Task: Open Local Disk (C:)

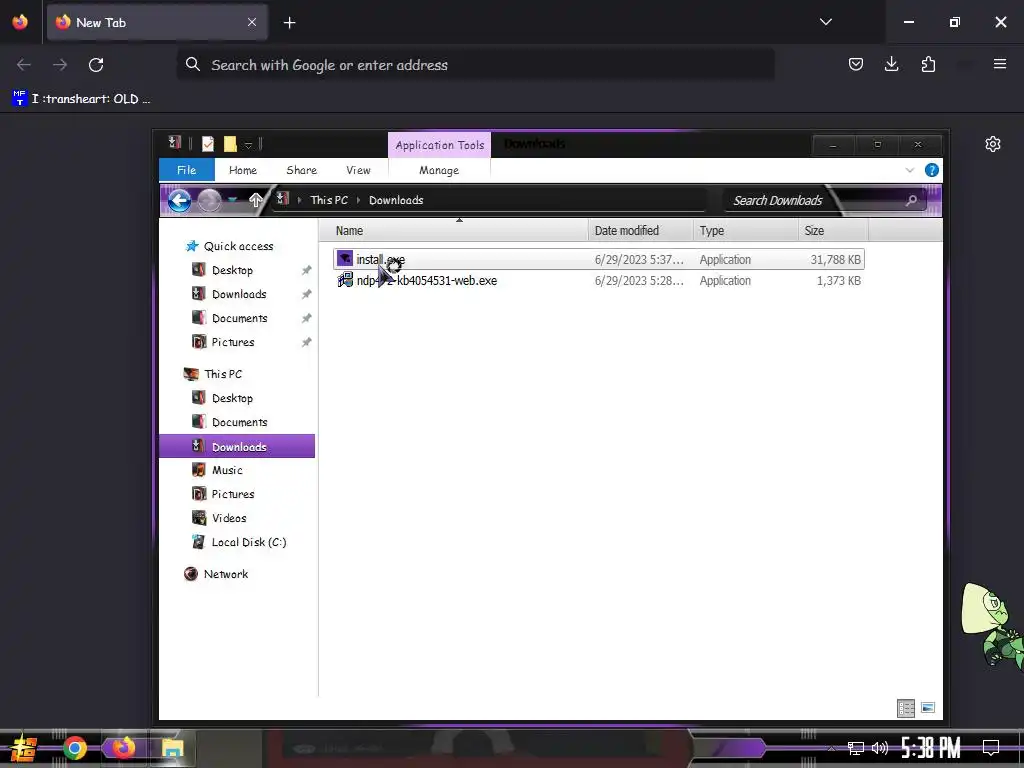Action: (249, 542)
